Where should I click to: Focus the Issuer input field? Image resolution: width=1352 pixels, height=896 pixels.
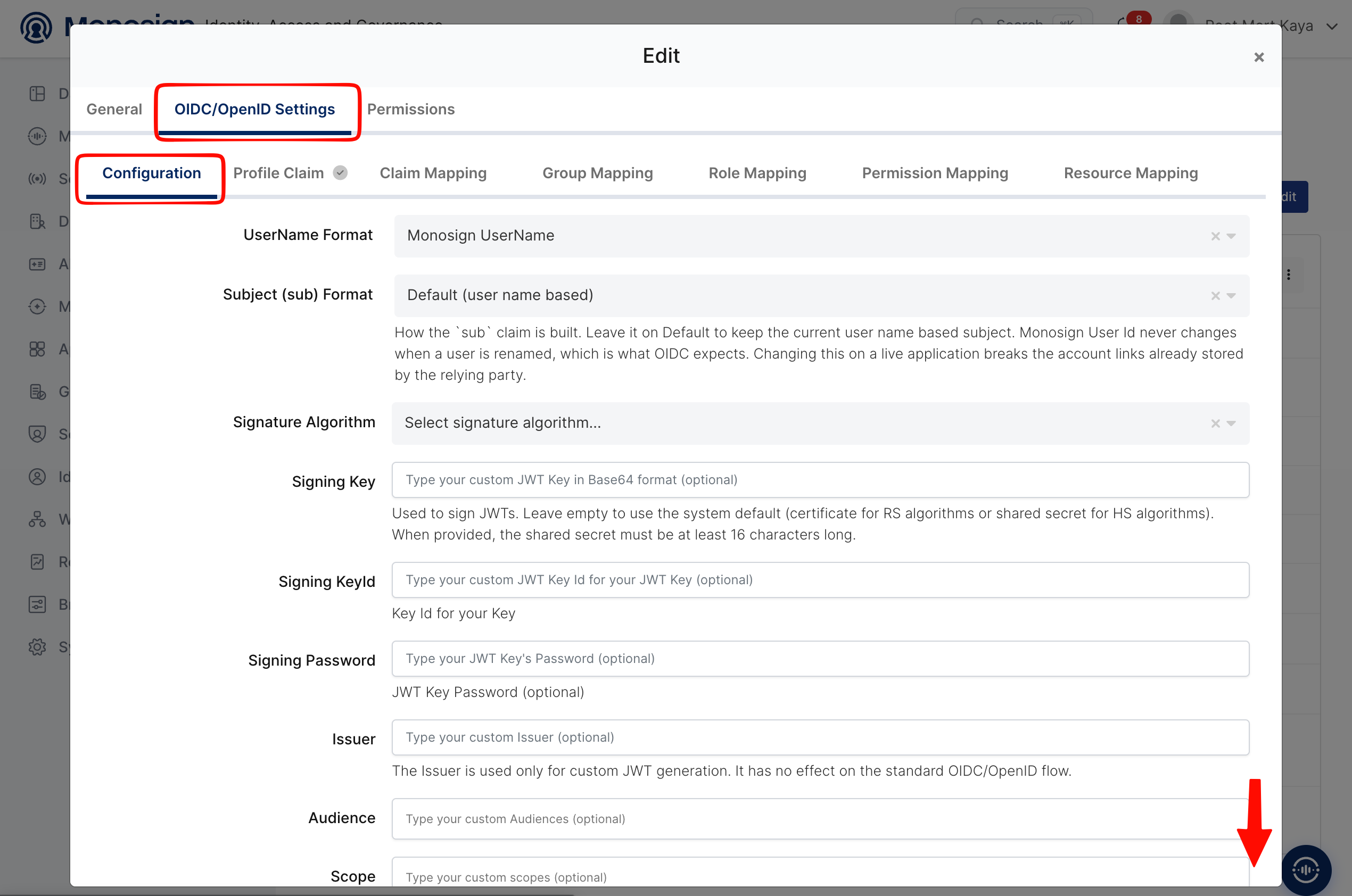(820, 738)
